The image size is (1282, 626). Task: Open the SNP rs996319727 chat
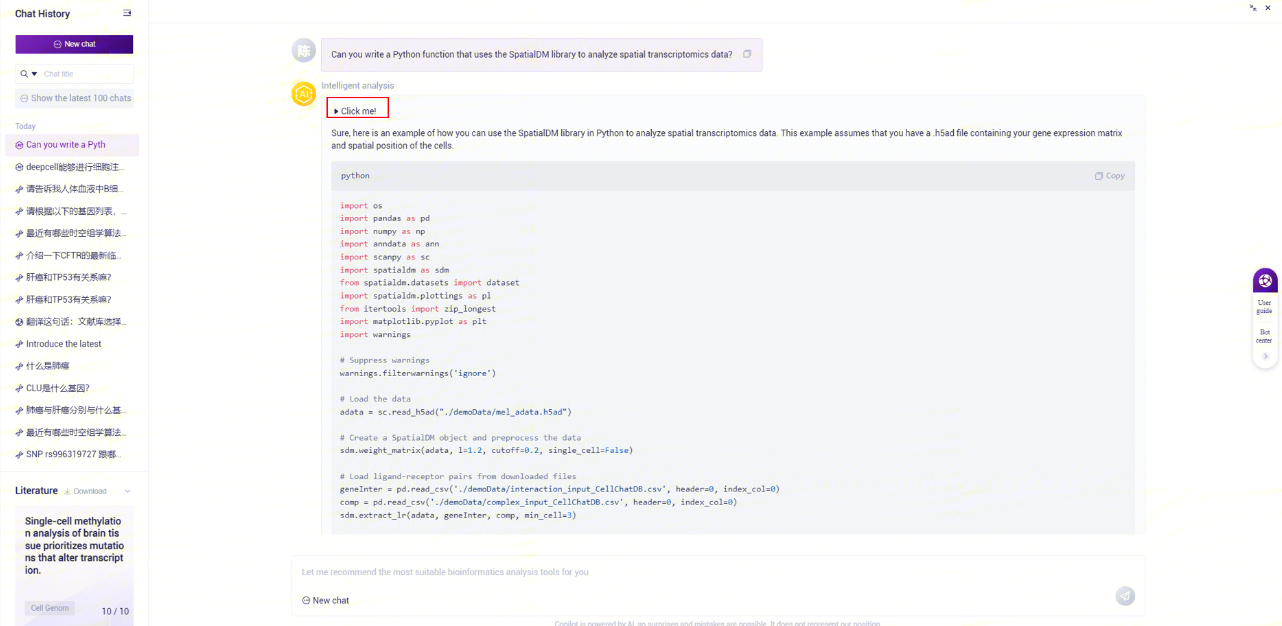76,454
